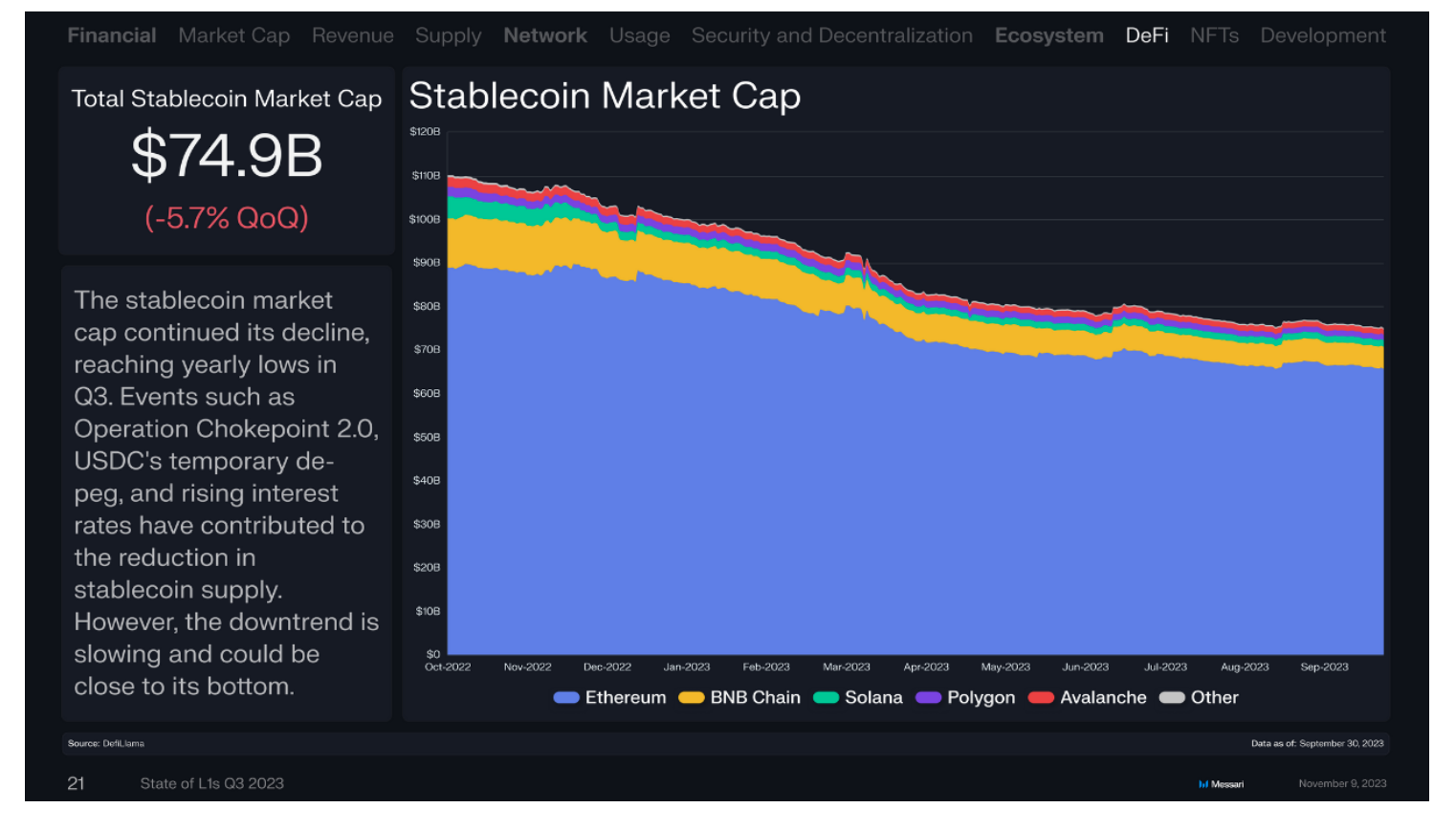Click the Jun-2023 x-axis label
This screenshot has width=1456, height=830.
1086,666
